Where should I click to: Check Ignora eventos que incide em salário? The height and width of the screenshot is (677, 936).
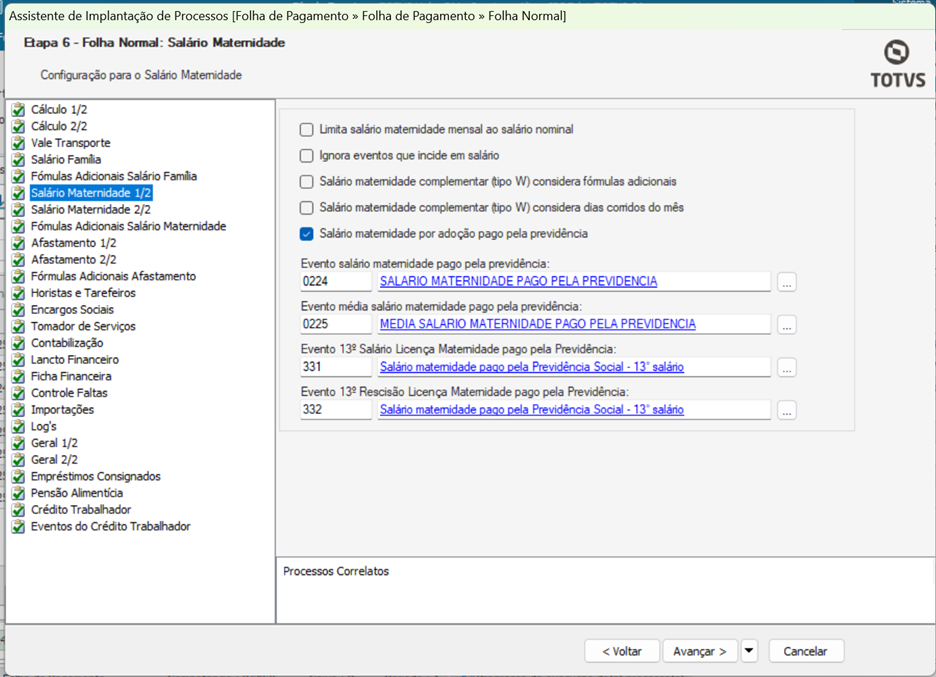pos(307,156)
